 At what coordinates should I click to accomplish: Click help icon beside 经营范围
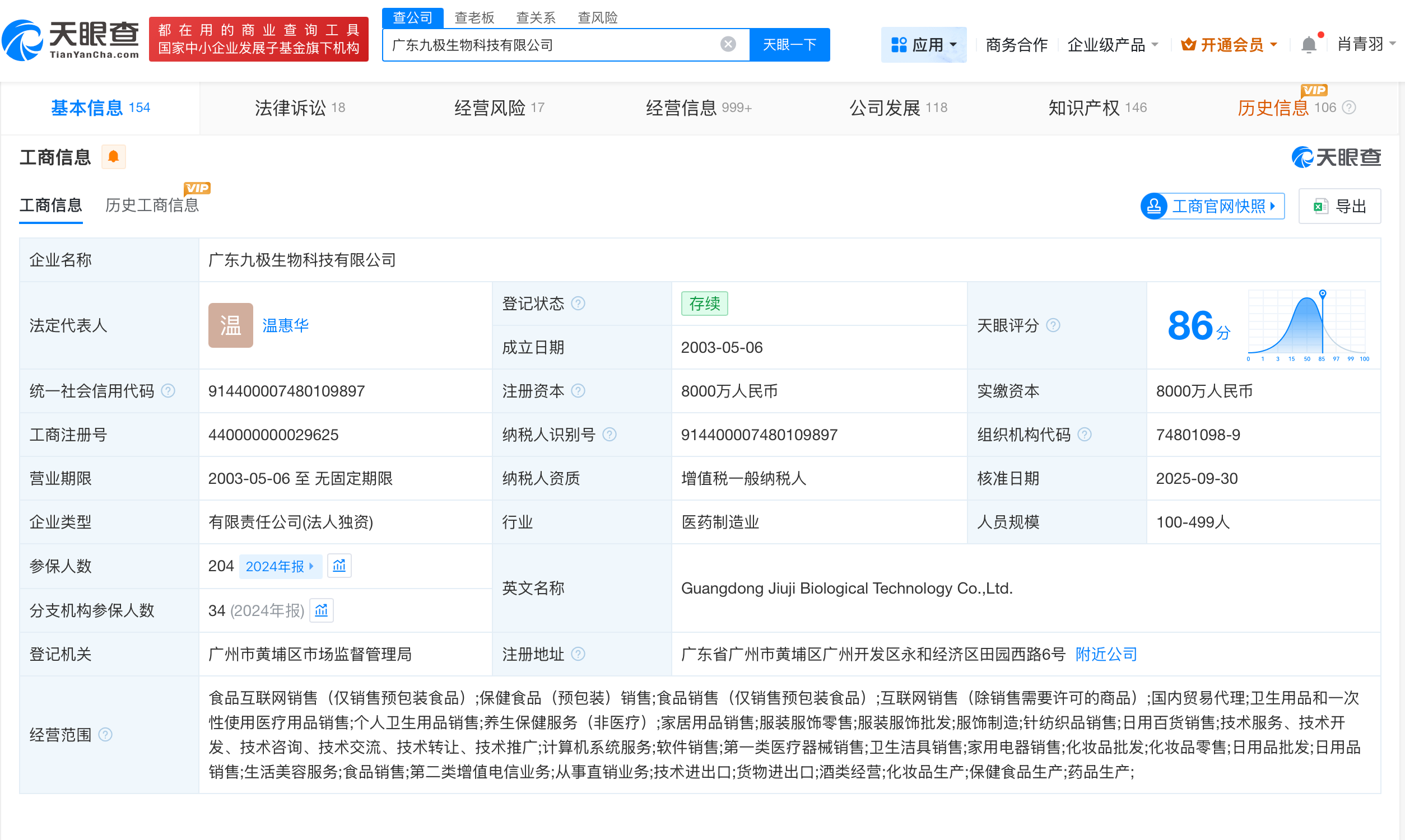pyautogui.click(x=105, y=734)
